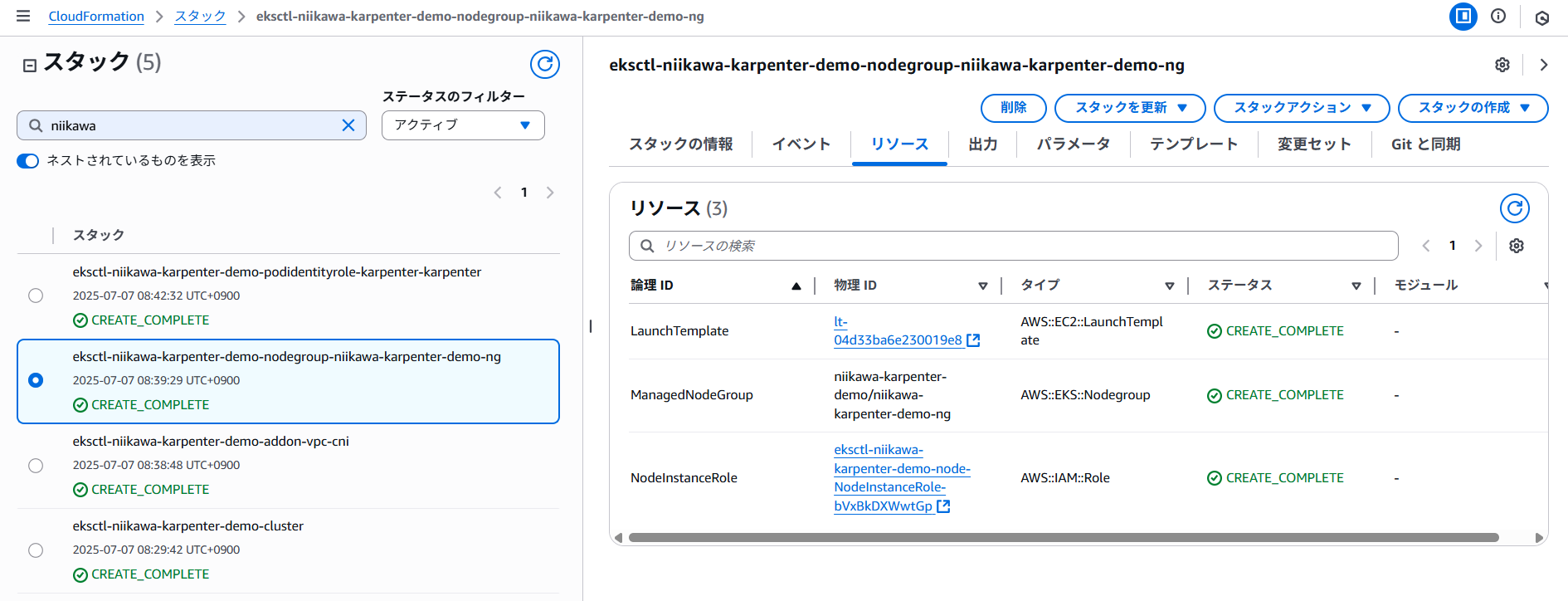The image size is (1568, 601).
Task: Select eksctl-niikawa-karpenter-demo-addon-vpc-cni stack name
Action: pos(211,442)
